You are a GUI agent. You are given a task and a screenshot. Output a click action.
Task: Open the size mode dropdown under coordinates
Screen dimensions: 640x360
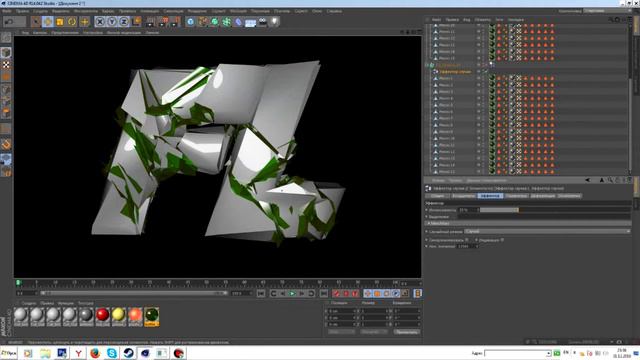click(x=373, y=332)
